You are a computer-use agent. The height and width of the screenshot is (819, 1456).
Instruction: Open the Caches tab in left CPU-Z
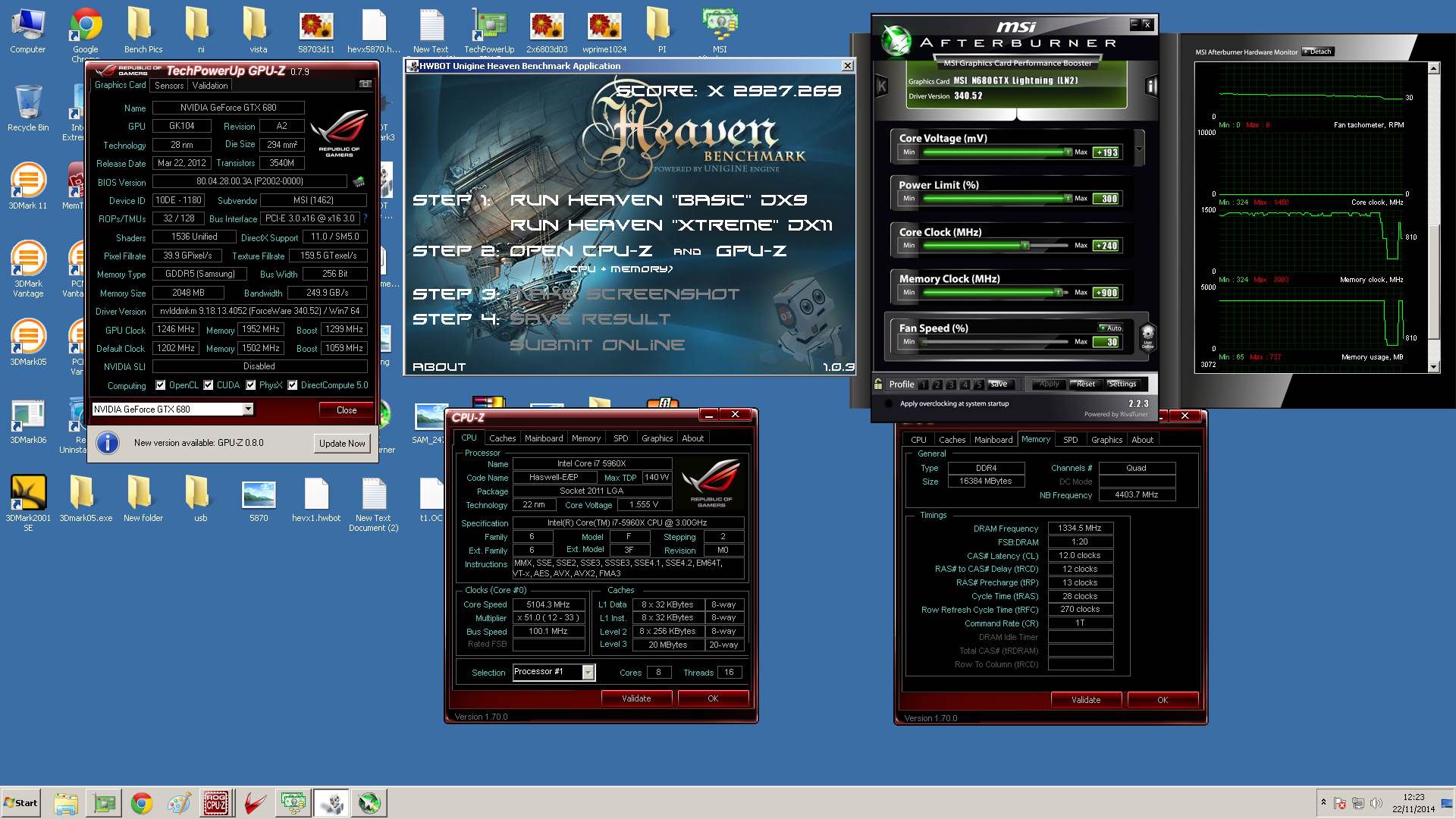pos(502,438)
